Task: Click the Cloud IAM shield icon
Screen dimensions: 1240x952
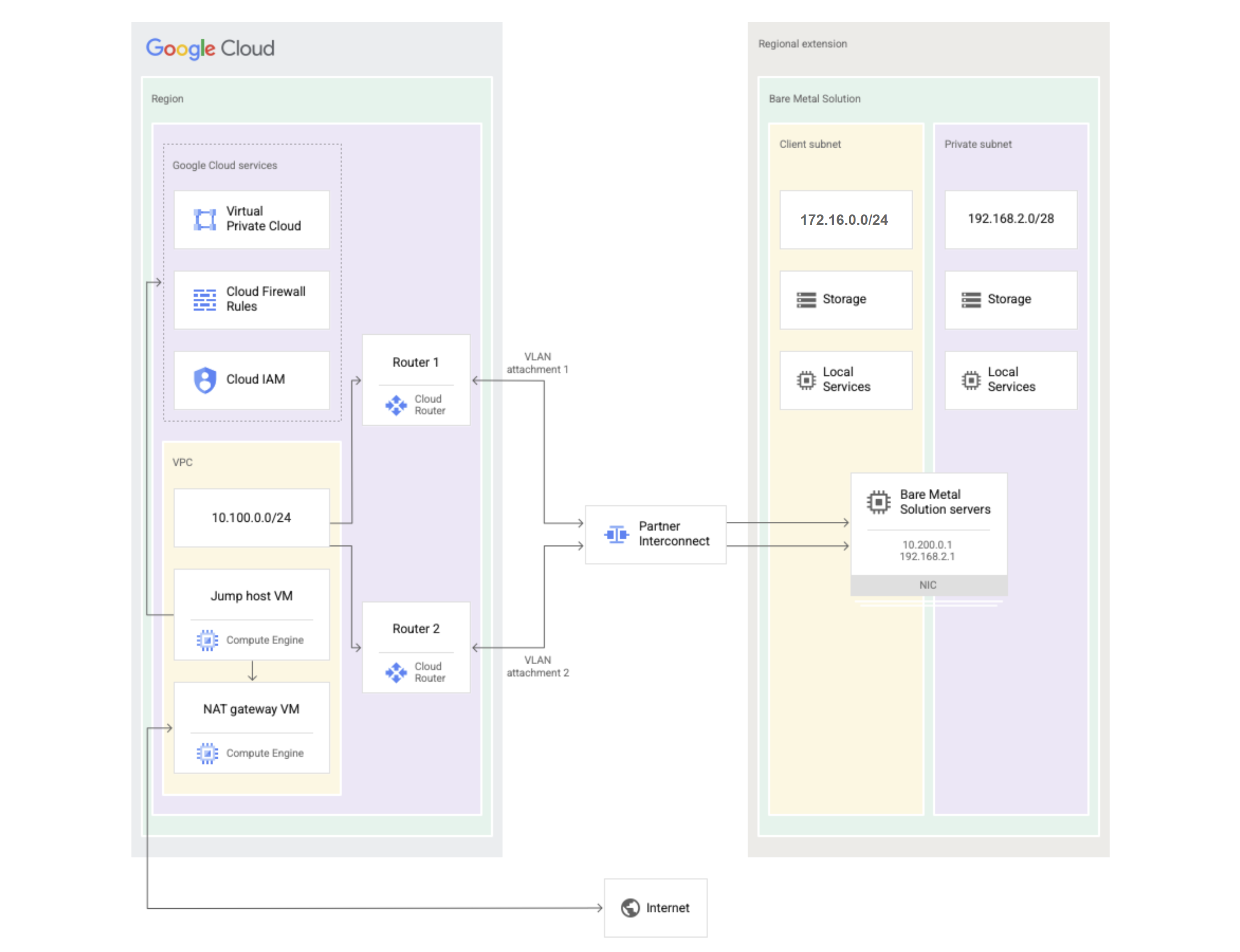Action: tap(205, 380)
